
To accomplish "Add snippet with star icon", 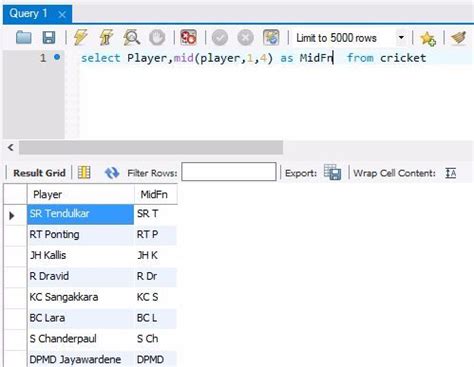I will (428, 38).
